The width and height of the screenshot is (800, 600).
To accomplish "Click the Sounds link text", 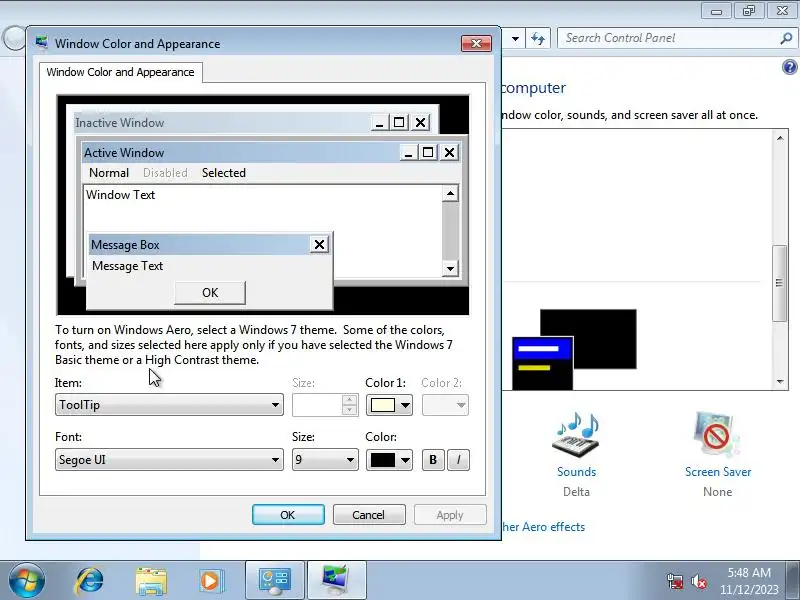I will [577, 471].
